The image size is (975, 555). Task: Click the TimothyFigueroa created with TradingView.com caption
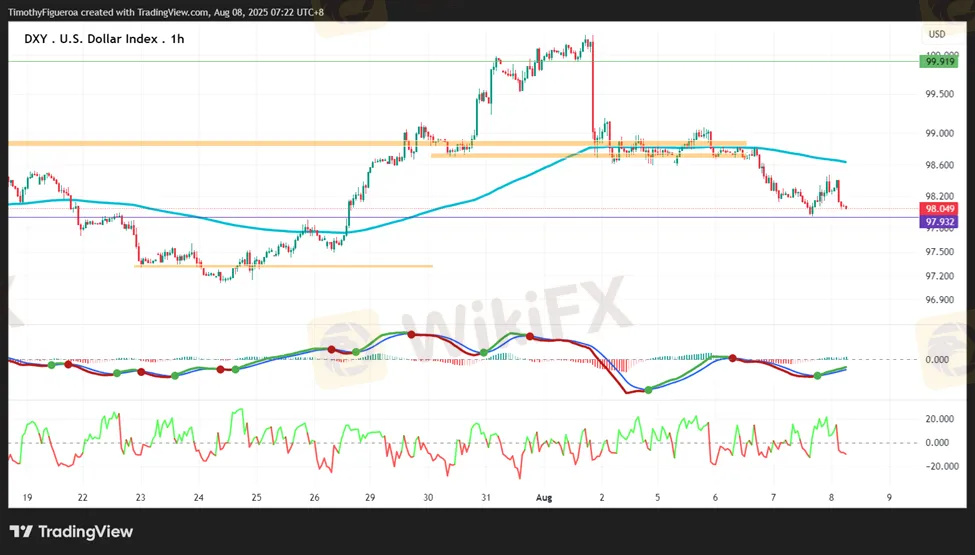[165, 12]
